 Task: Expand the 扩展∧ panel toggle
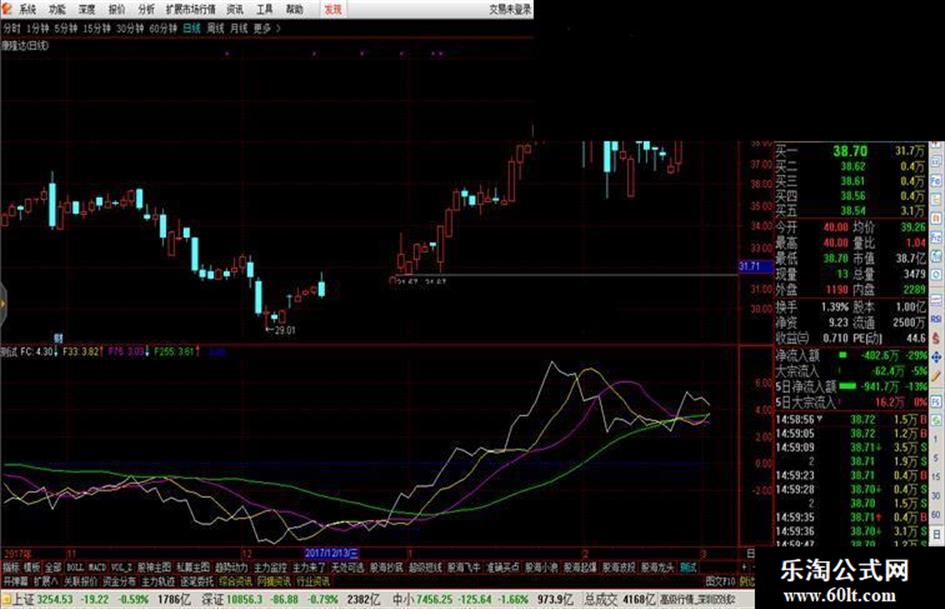point(46,581)
